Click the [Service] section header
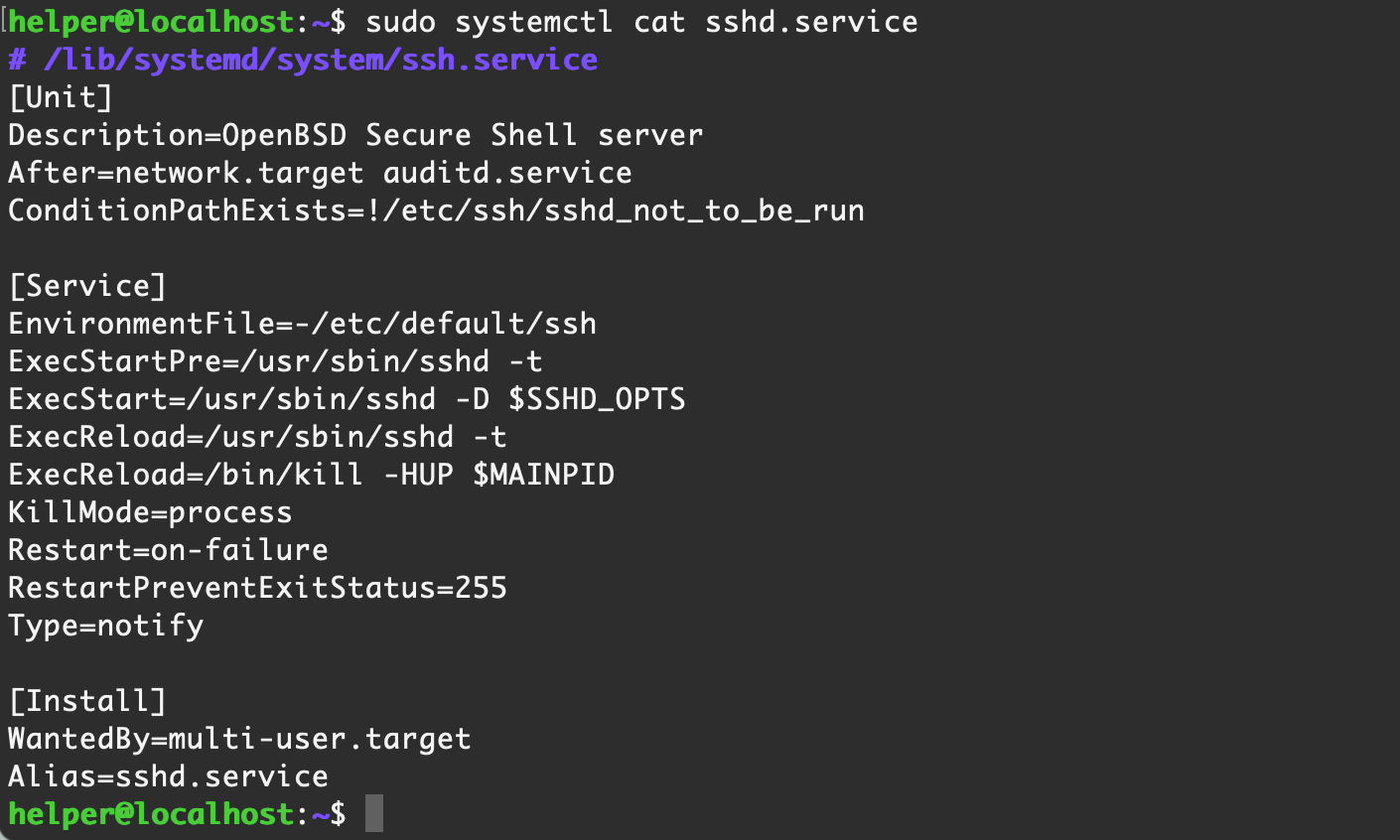1400x840 pixels. click(87, 286)
